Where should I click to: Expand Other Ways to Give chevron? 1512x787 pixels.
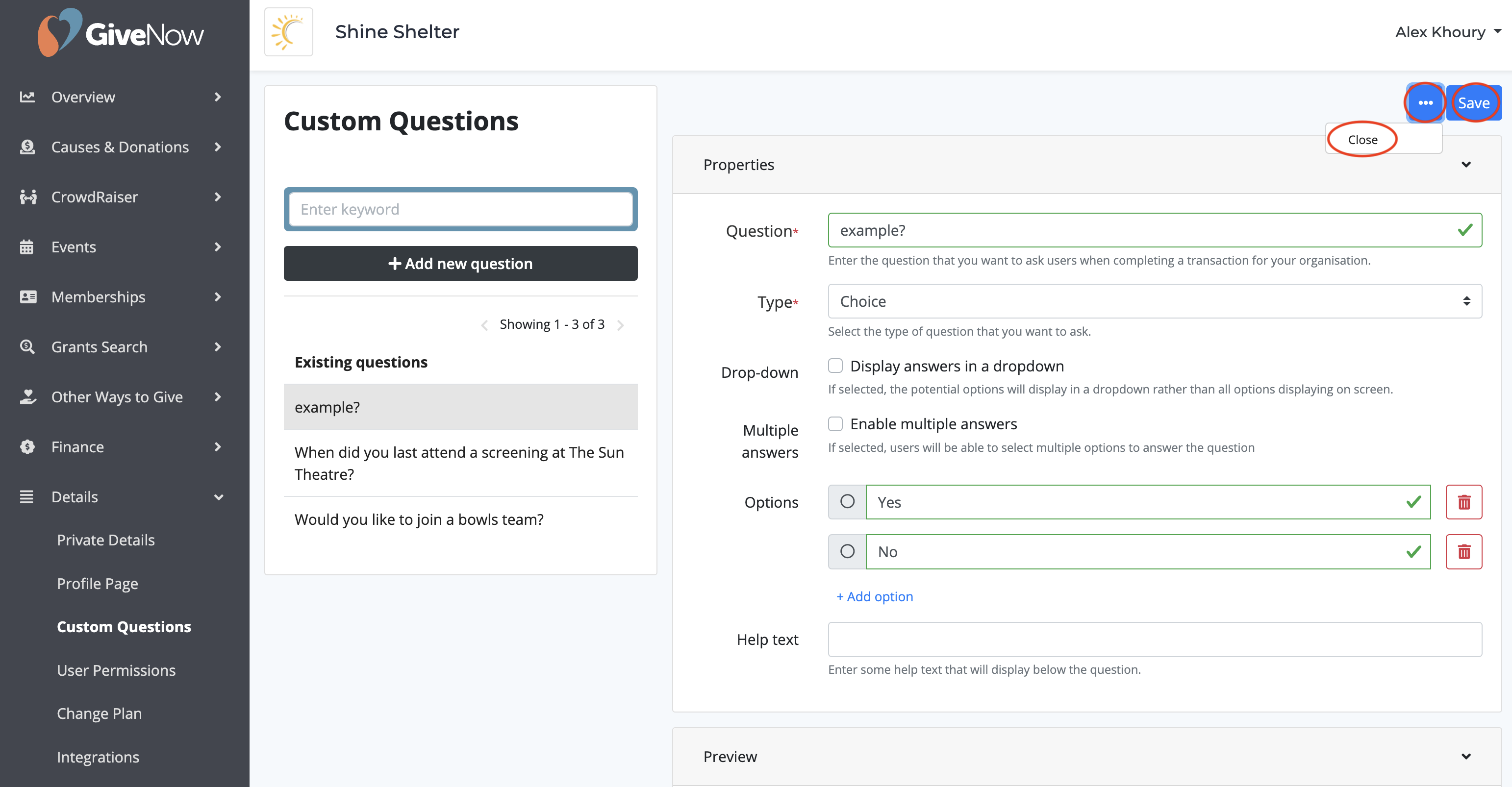[x=218, y=397]
